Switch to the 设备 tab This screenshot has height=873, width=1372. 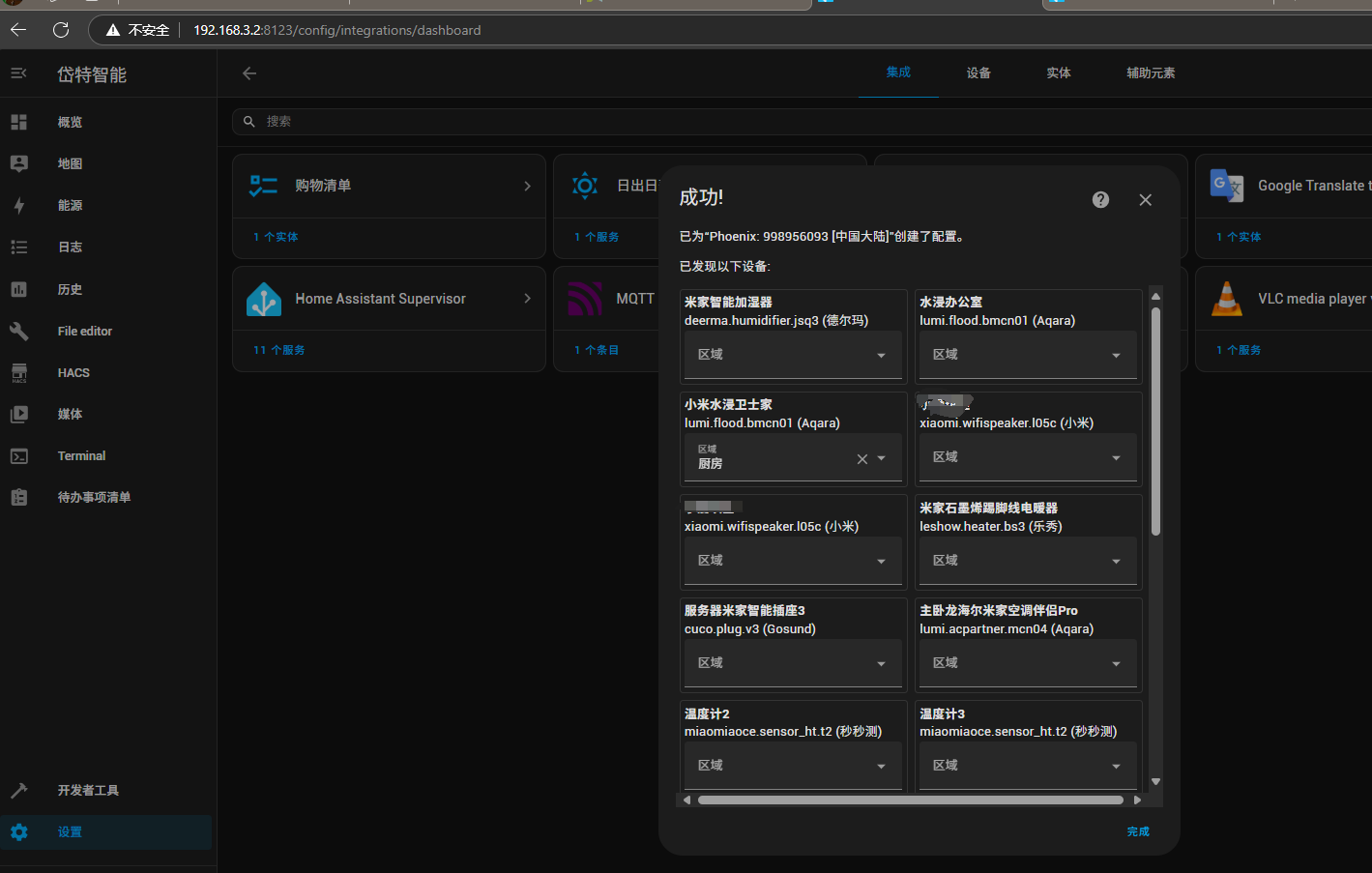978,73
